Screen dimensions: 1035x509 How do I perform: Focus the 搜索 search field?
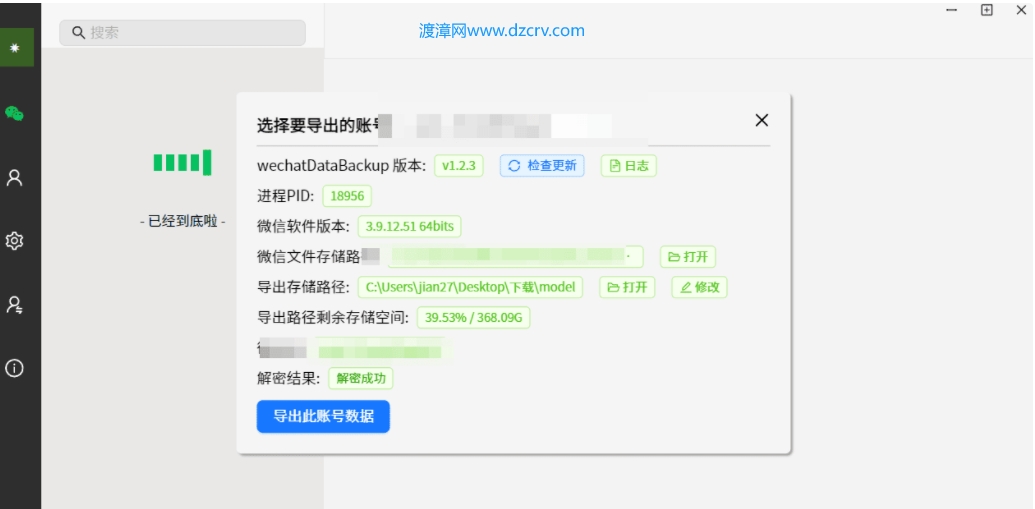click(182, 32)
